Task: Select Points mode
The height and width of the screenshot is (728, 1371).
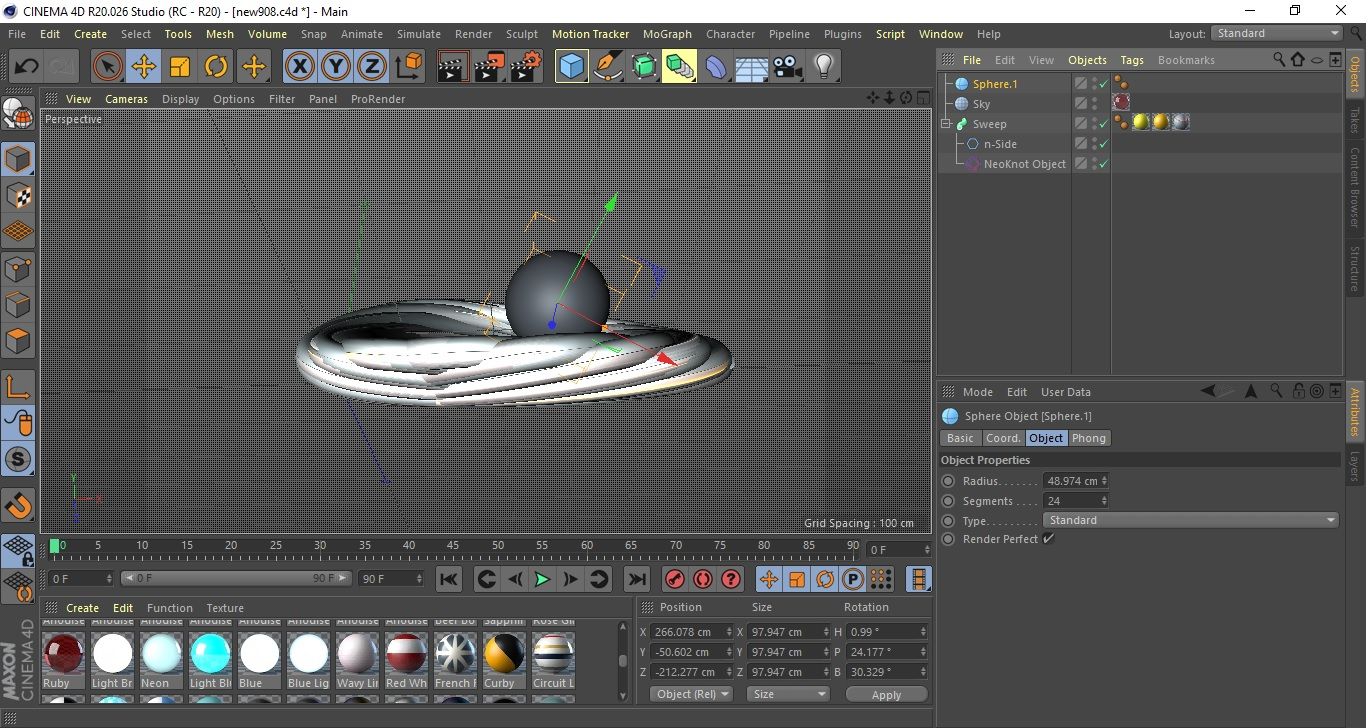Action: (18, 268)
